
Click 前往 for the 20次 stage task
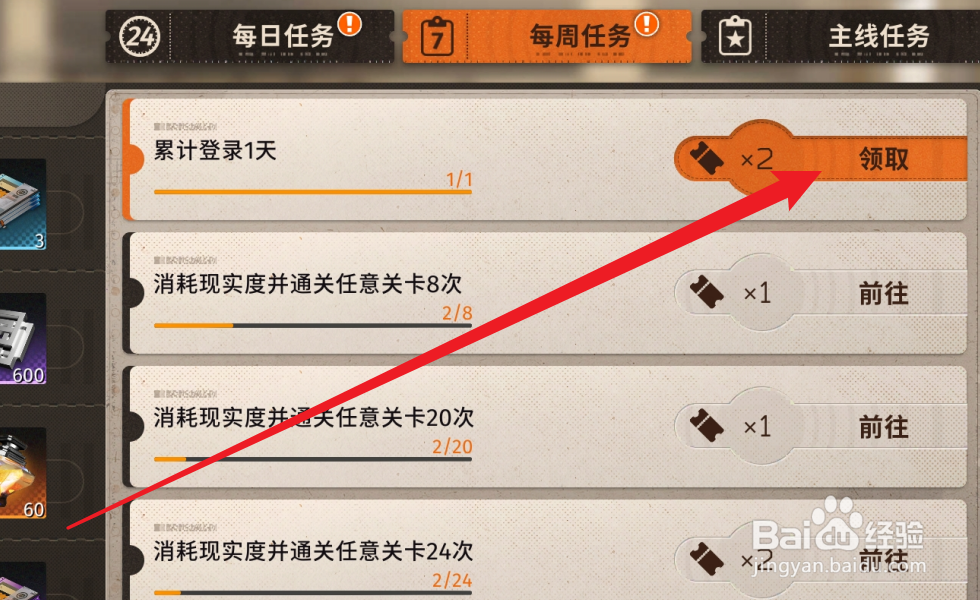pos(883,427)
